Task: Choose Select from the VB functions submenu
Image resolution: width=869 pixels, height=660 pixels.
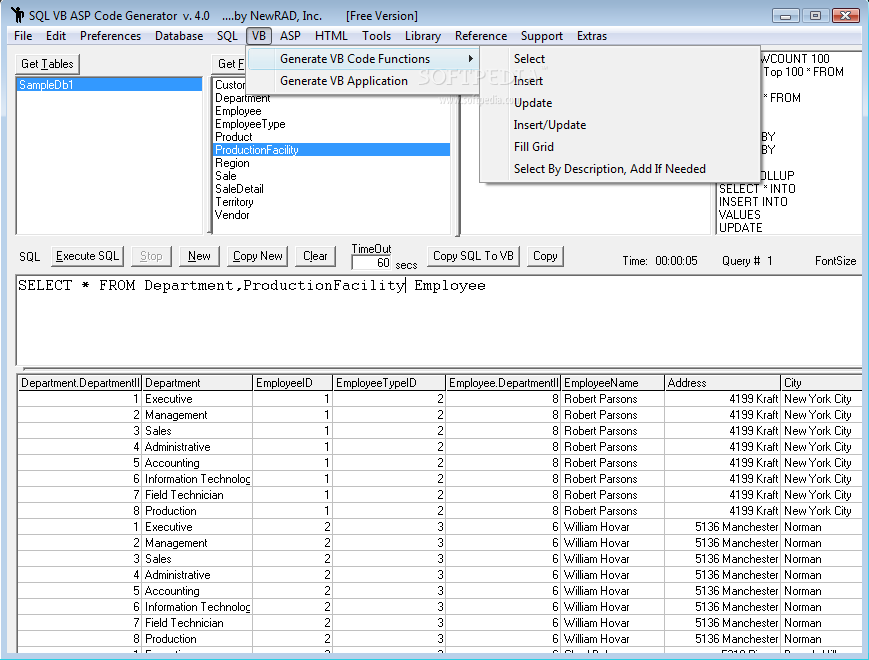Action: click(619, 59)
